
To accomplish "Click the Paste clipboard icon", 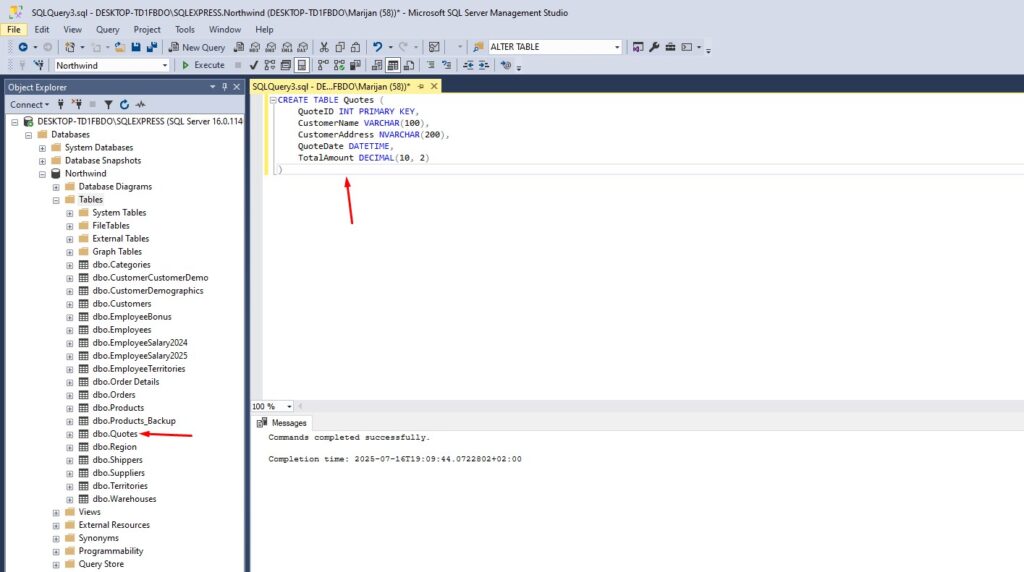I will coord(355,47).
